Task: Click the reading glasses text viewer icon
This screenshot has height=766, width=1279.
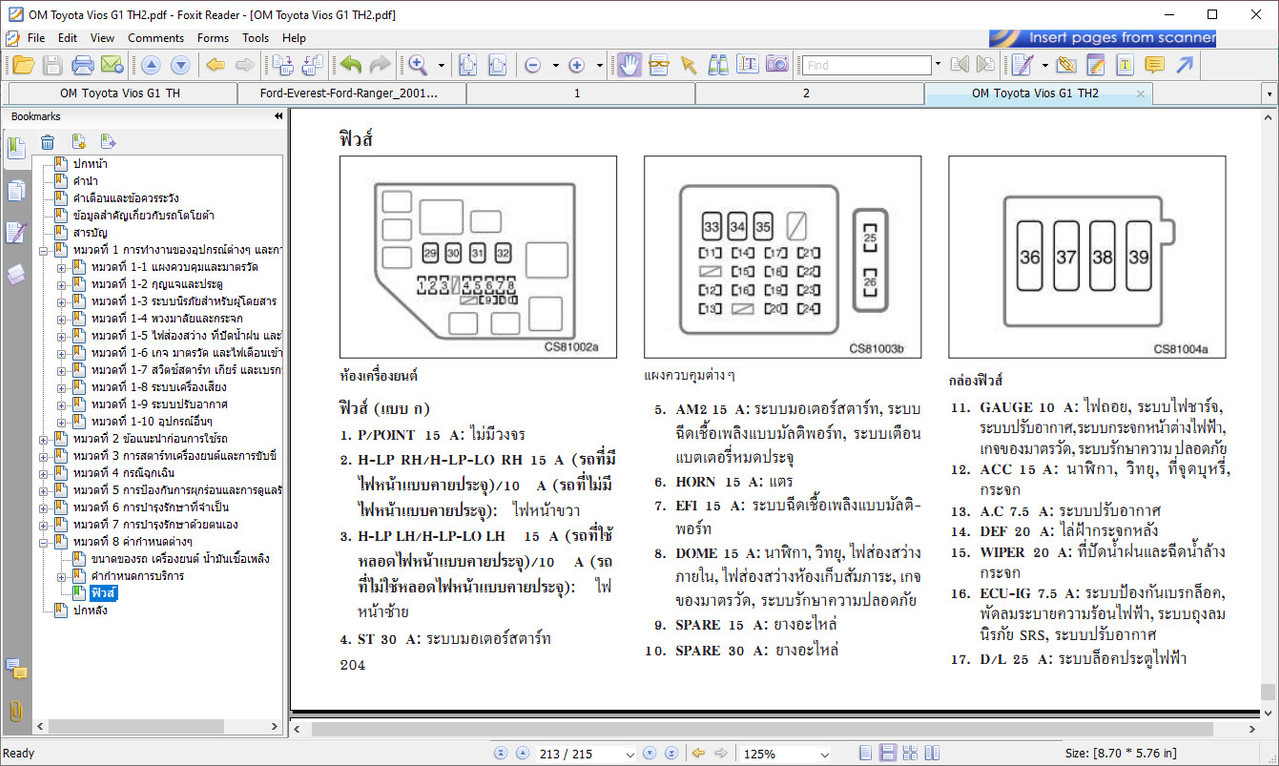Action: coord(658,65)
